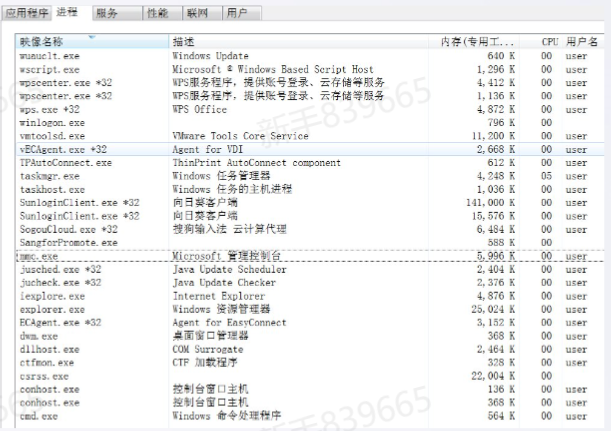Sort by 内存(专用工作集) column header
611x431 pixels.
click(x=473, y=41)
